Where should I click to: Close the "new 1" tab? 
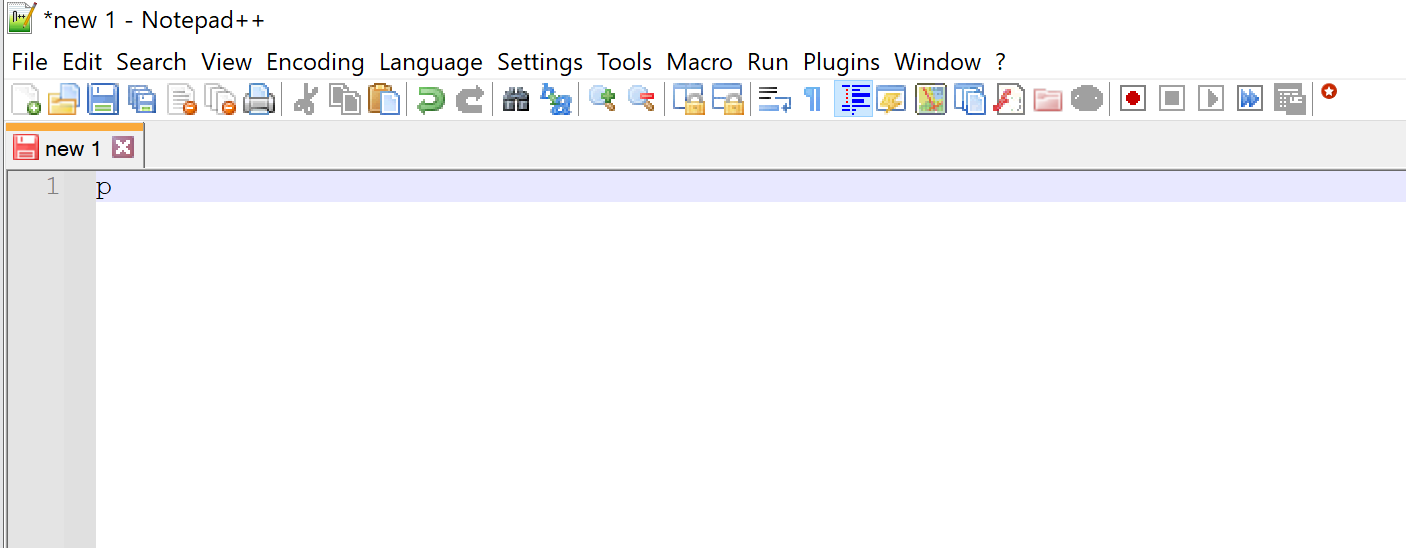point(123,148)
